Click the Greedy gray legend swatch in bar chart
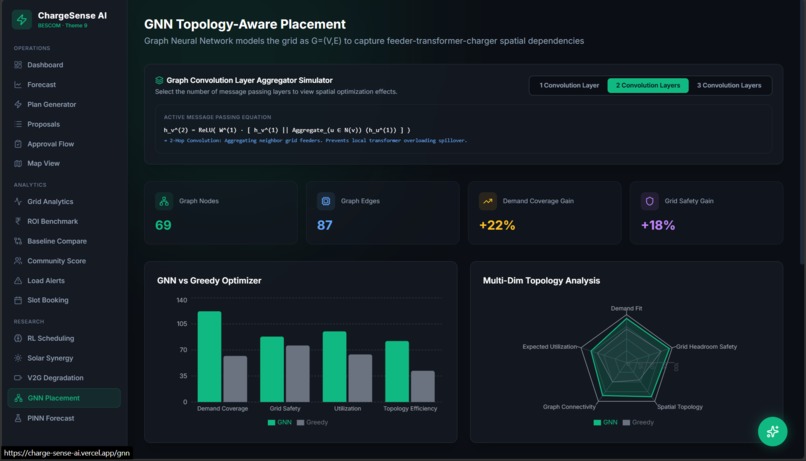This screenshot has width=806, height=461. pos(300,422)
